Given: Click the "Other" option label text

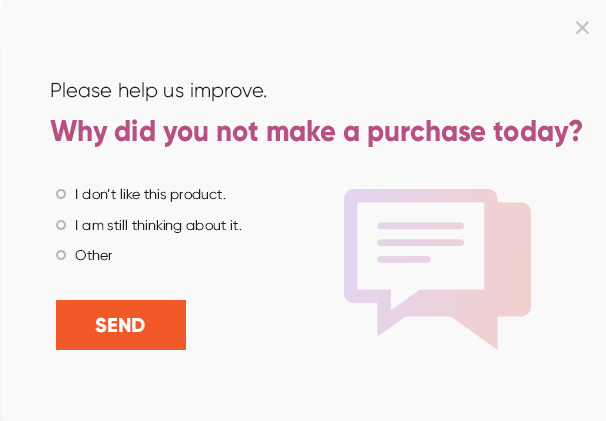Looking at the screenshot, I should pyautogui.click(x=94, y=255).
